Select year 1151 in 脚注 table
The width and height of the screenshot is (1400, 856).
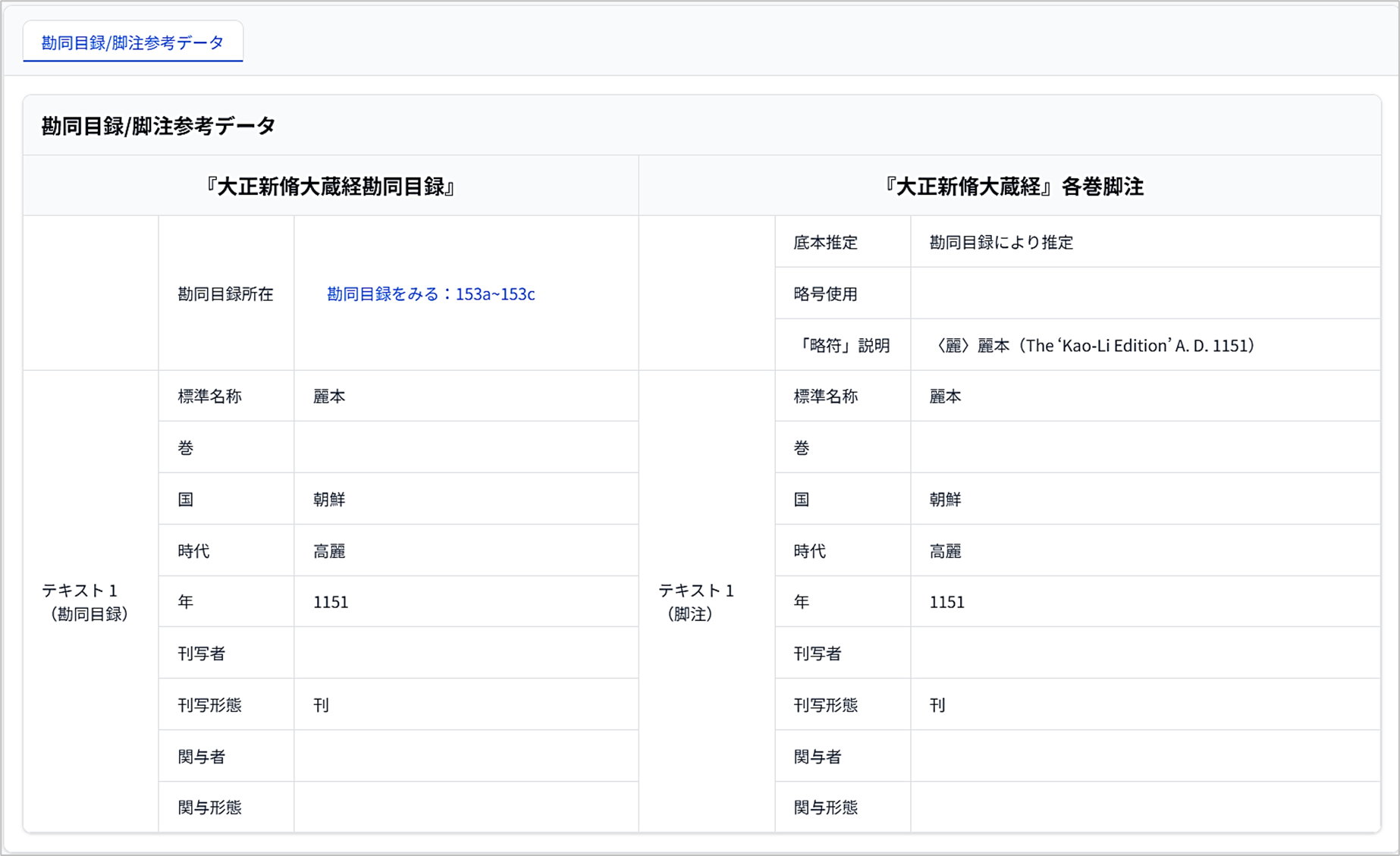coord(946,602)
